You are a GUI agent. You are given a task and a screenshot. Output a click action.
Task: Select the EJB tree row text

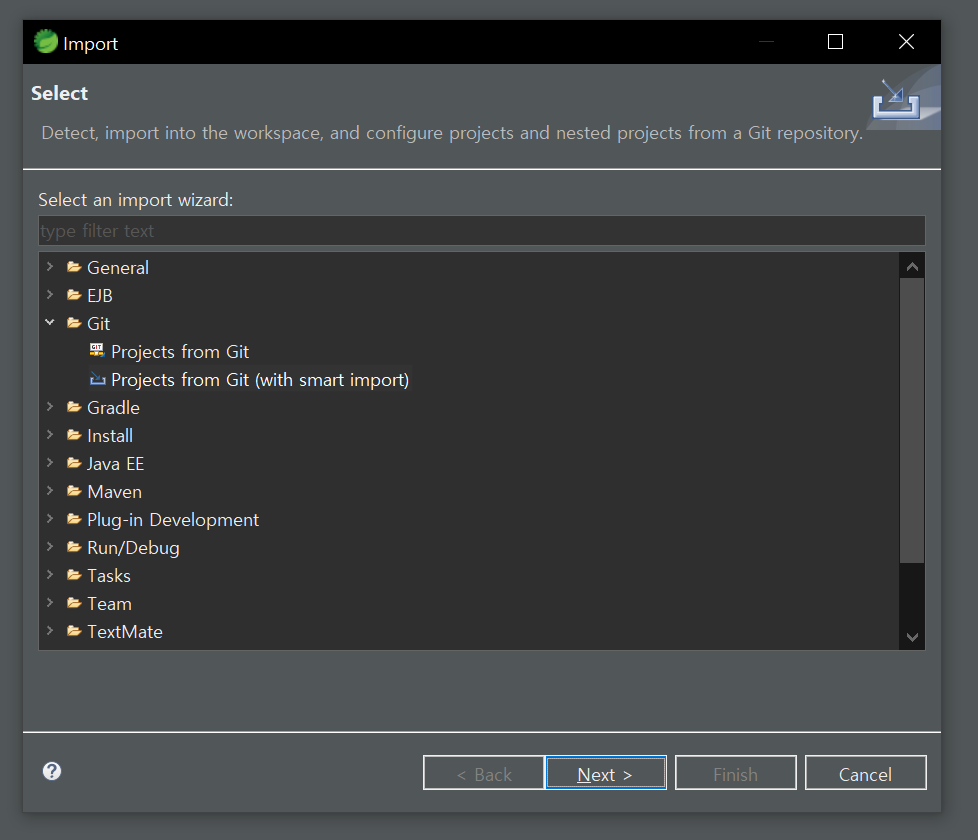click(100, 296)
